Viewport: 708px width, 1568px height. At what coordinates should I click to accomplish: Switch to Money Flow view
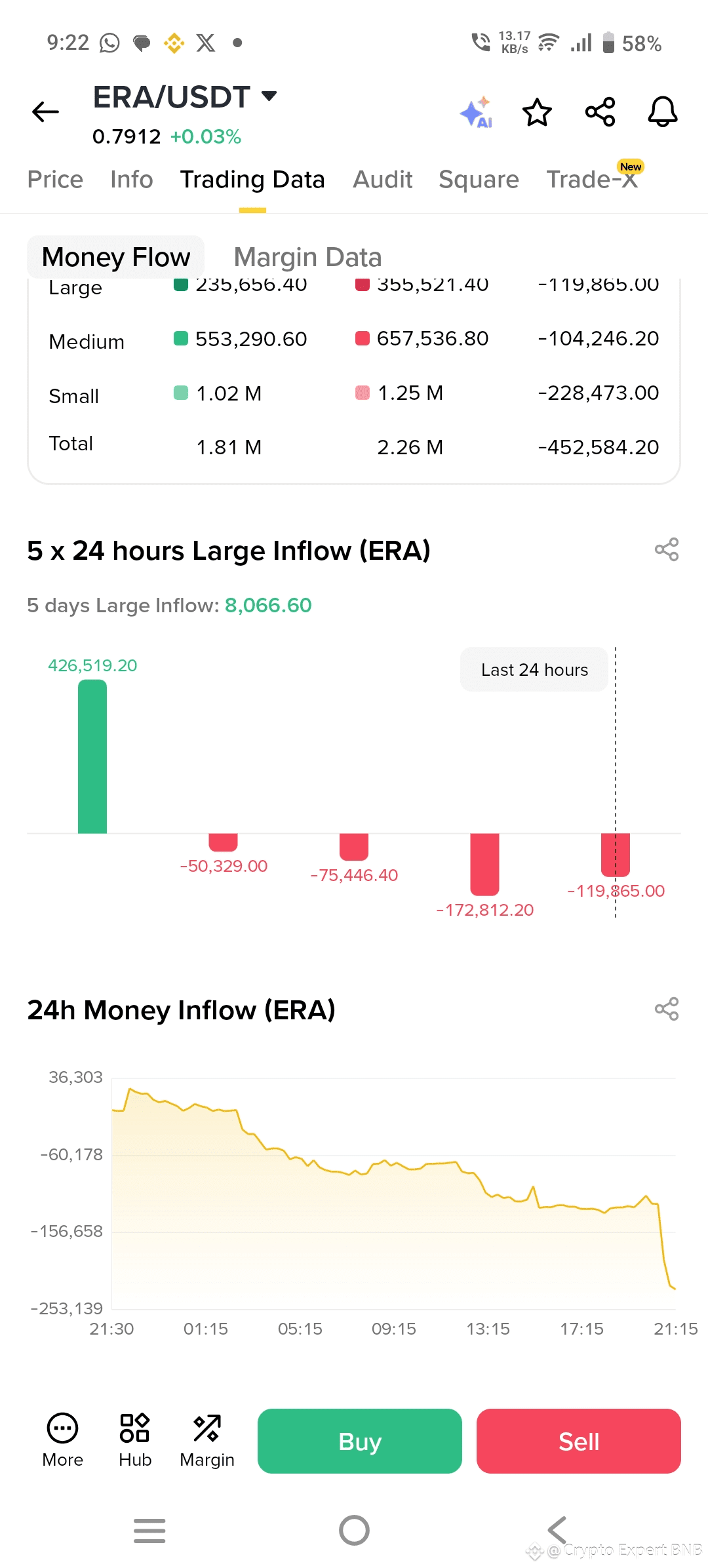tap(116, 257)
